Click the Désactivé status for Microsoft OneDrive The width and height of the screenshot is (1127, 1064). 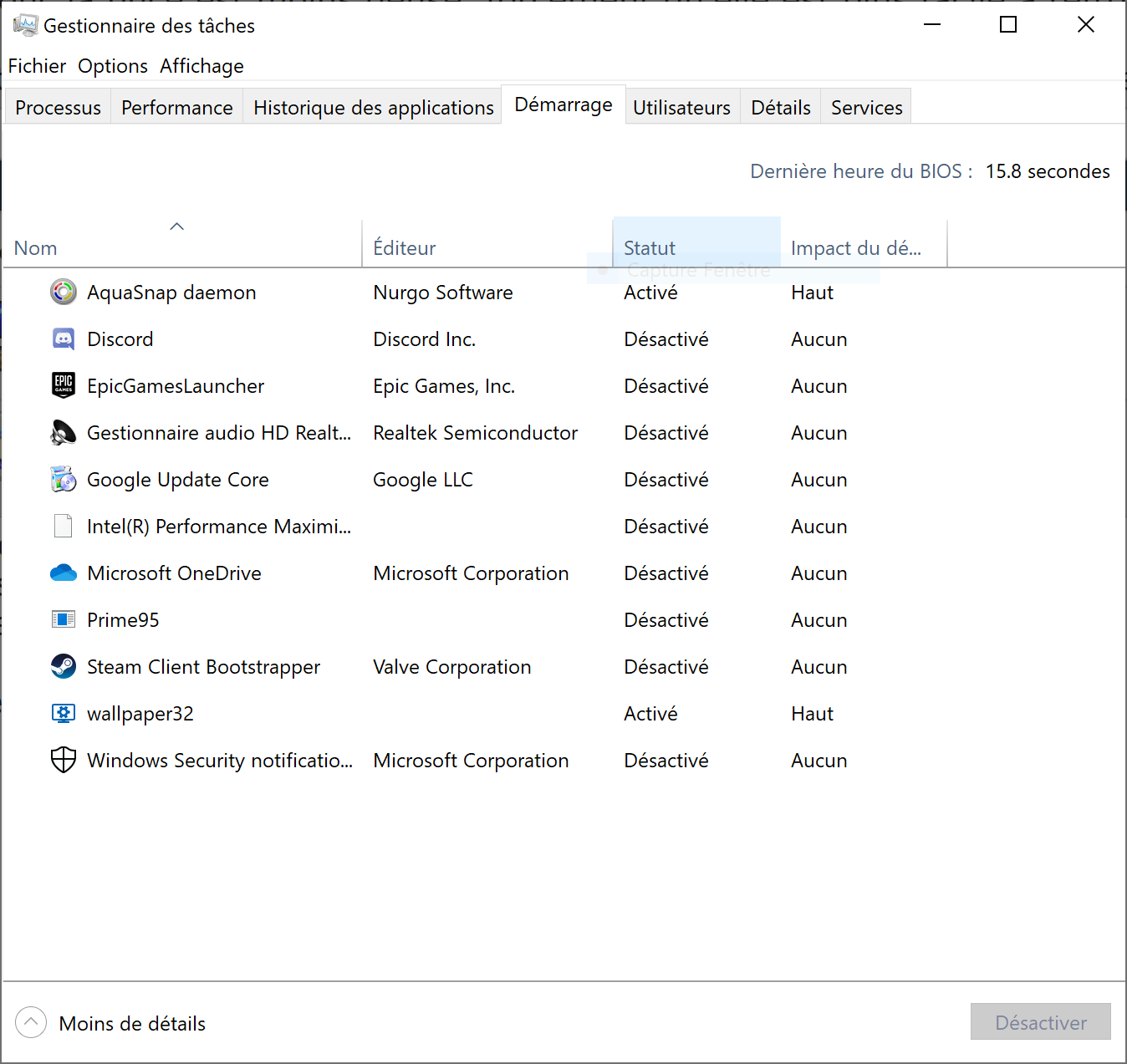[666, 573]
